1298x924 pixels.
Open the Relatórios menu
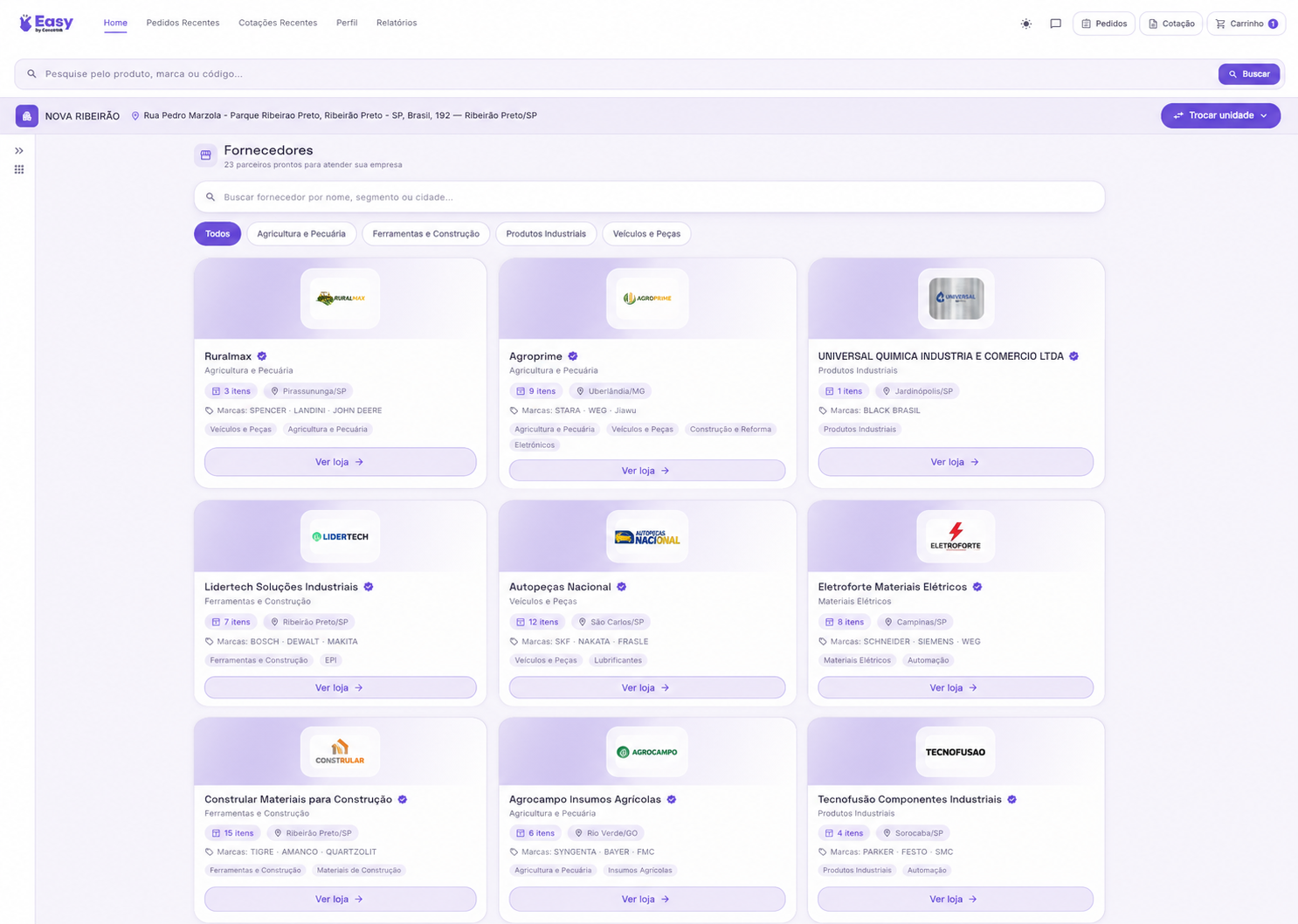pos(397,23)
